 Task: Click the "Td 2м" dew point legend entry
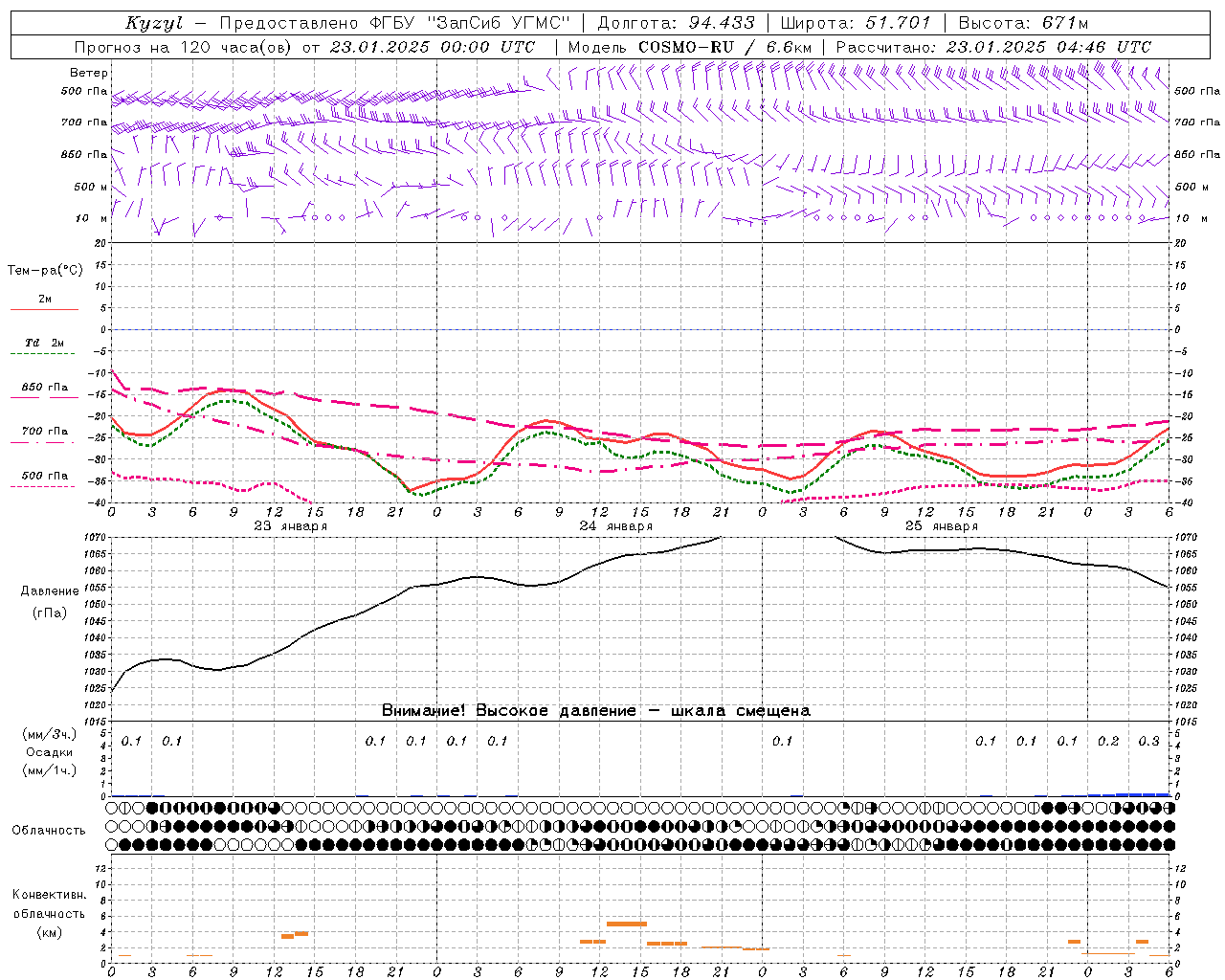(x=45, y=343)
